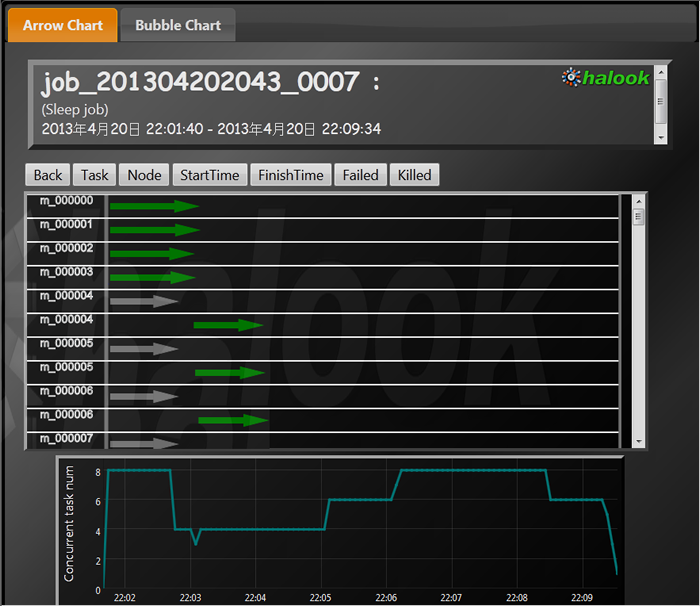The width and height of the screenshot is (700, 606).
Task: Select green arrow in second m_000005 row
Action: (230, 372)
